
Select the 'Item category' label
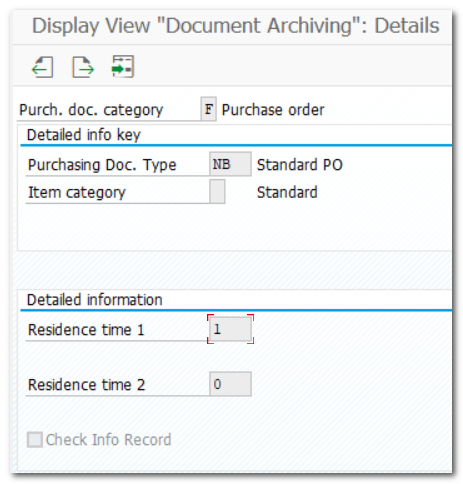[77, 193]
